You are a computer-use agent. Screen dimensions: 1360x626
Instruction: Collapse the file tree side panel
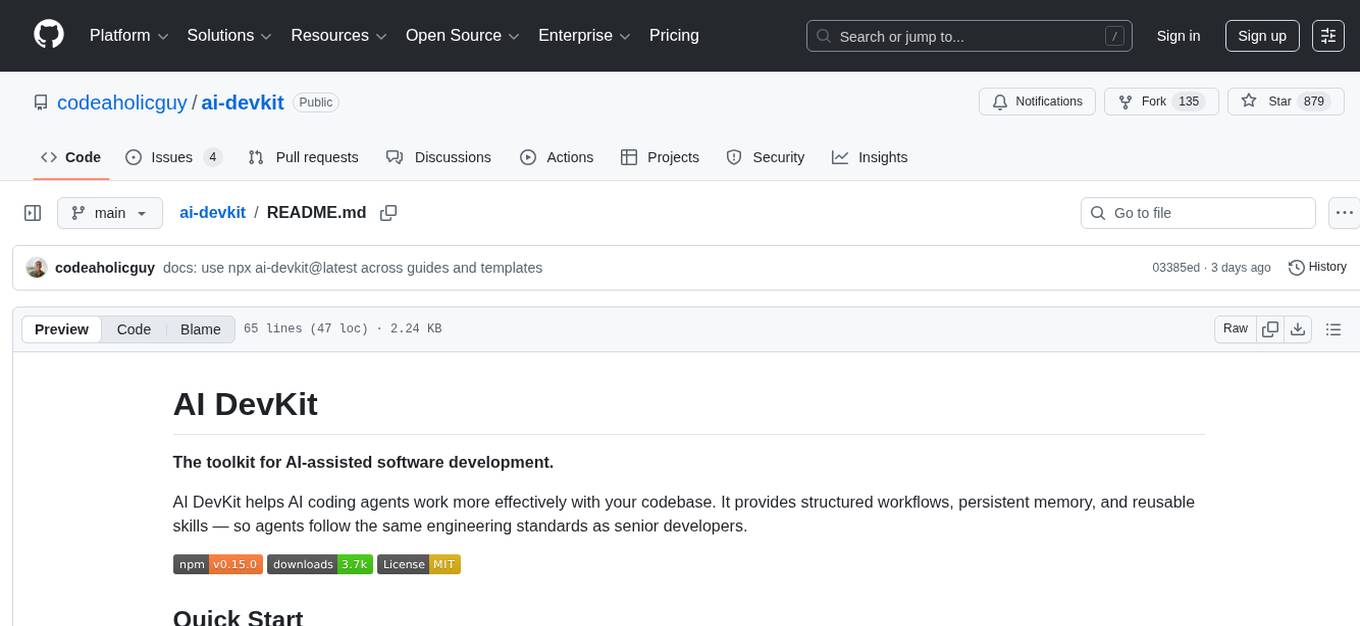click(x=33, y=213)
